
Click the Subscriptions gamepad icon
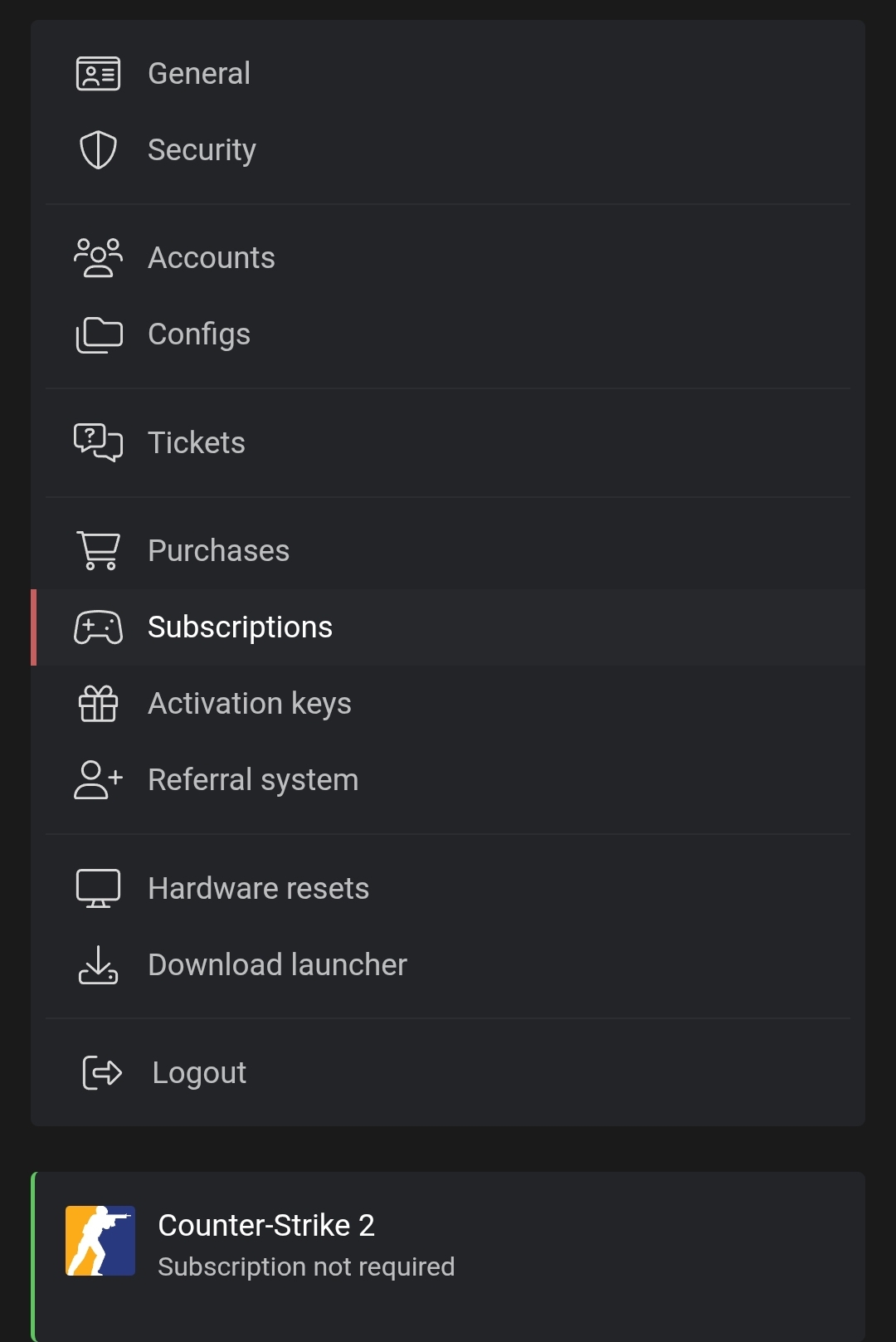point(98,627)
